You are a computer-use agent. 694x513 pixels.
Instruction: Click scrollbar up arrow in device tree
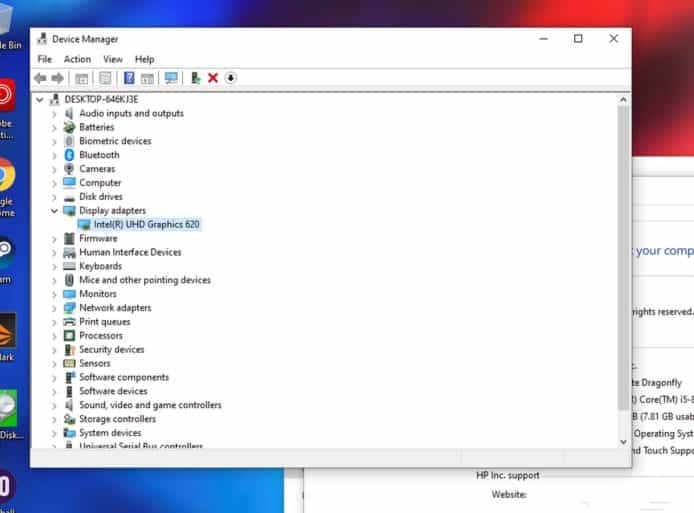(x=623, y=100)
